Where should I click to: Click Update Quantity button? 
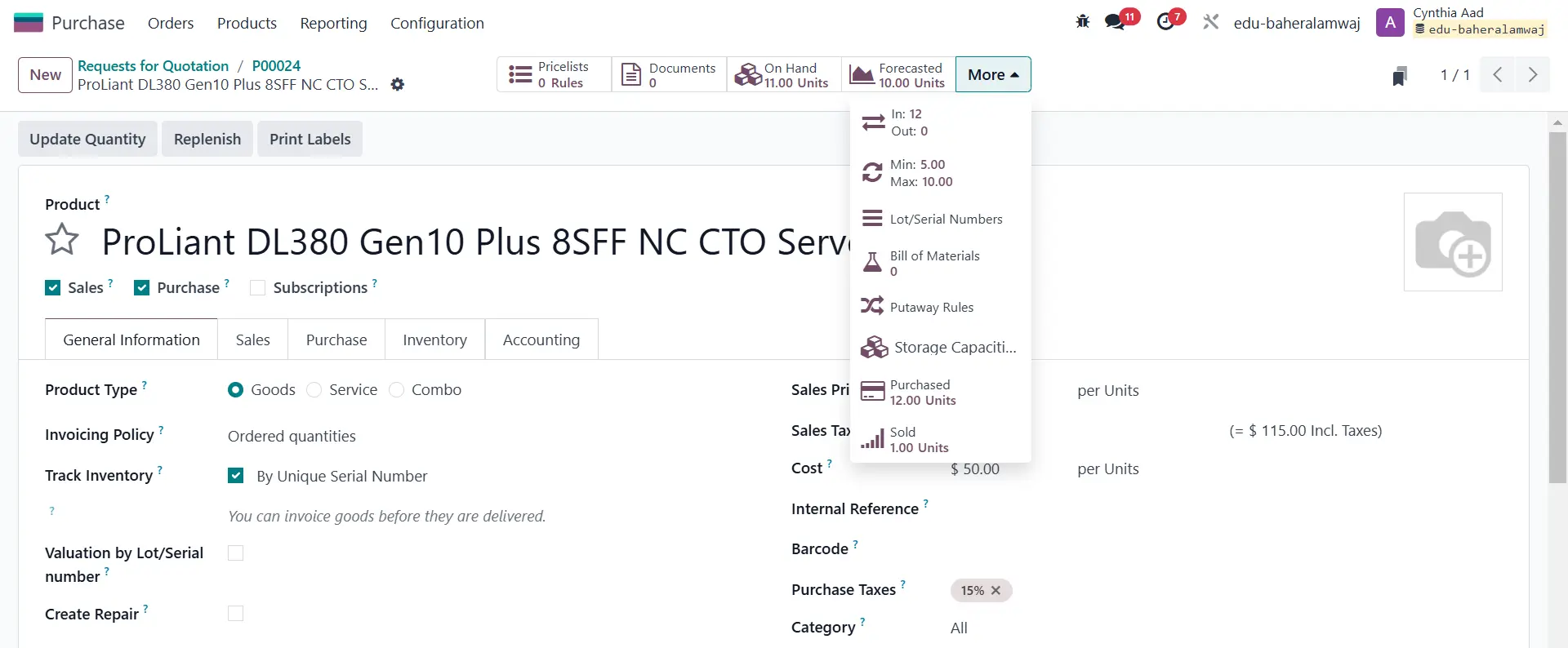coord(87,139)
